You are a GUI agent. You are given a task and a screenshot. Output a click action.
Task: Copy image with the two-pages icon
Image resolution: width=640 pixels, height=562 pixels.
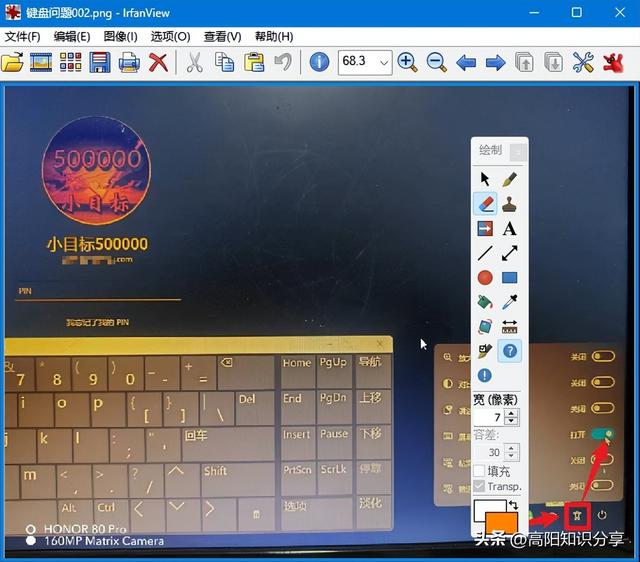[224, 62]
